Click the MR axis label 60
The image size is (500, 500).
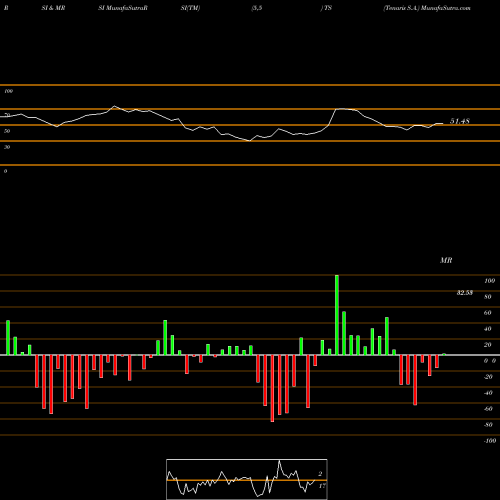(x=488, y=313)
